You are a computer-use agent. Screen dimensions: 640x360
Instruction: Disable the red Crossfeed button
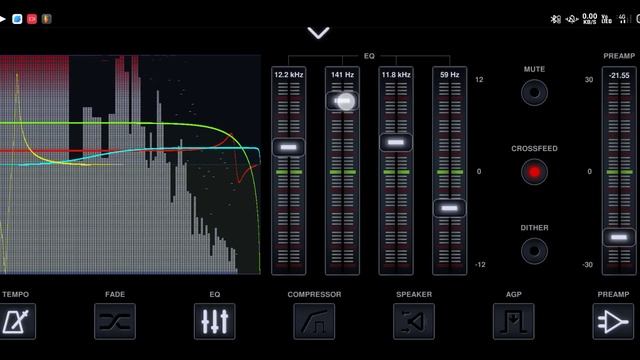tap(534, 172)
